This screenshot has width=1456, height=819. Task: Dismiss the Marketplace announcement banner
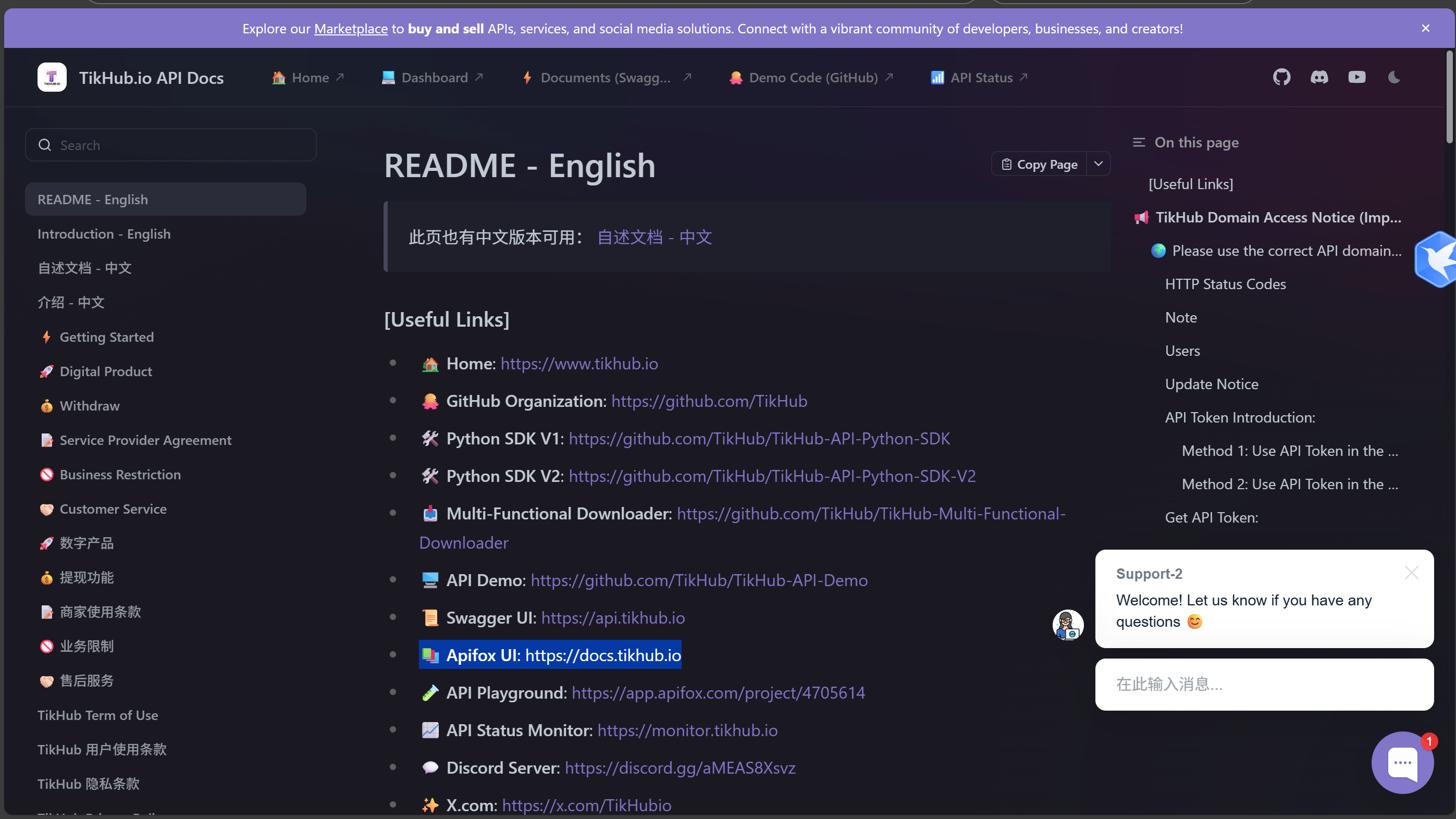click(1425, 28)
